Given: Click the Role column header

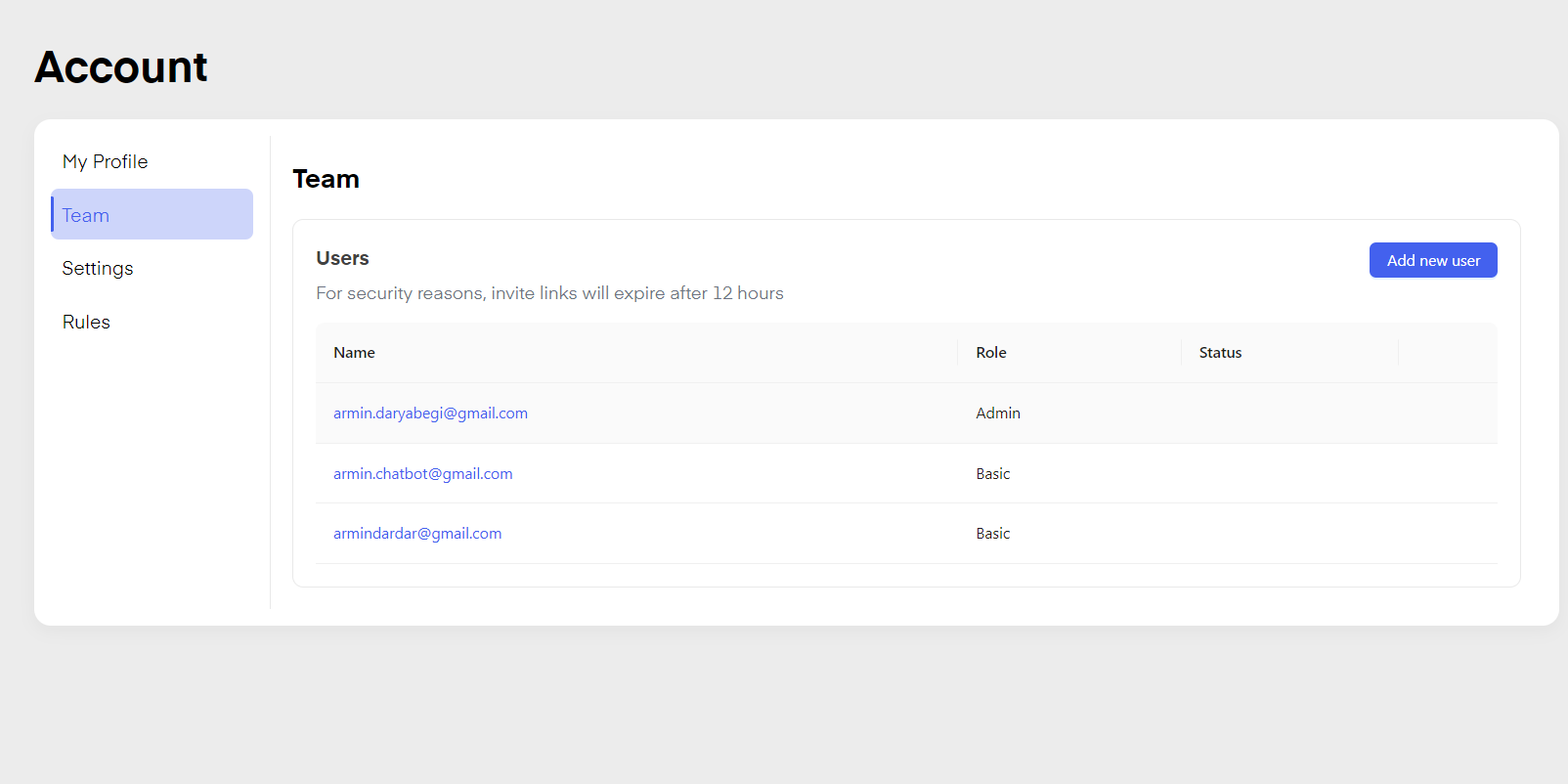Looking at the screenshot, I should click(990, 353).
